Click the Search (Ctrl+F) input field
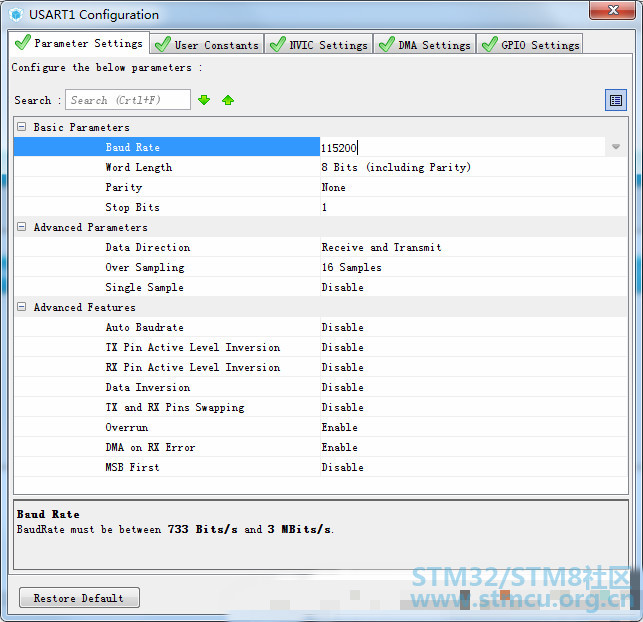 (x=128, y=100)
